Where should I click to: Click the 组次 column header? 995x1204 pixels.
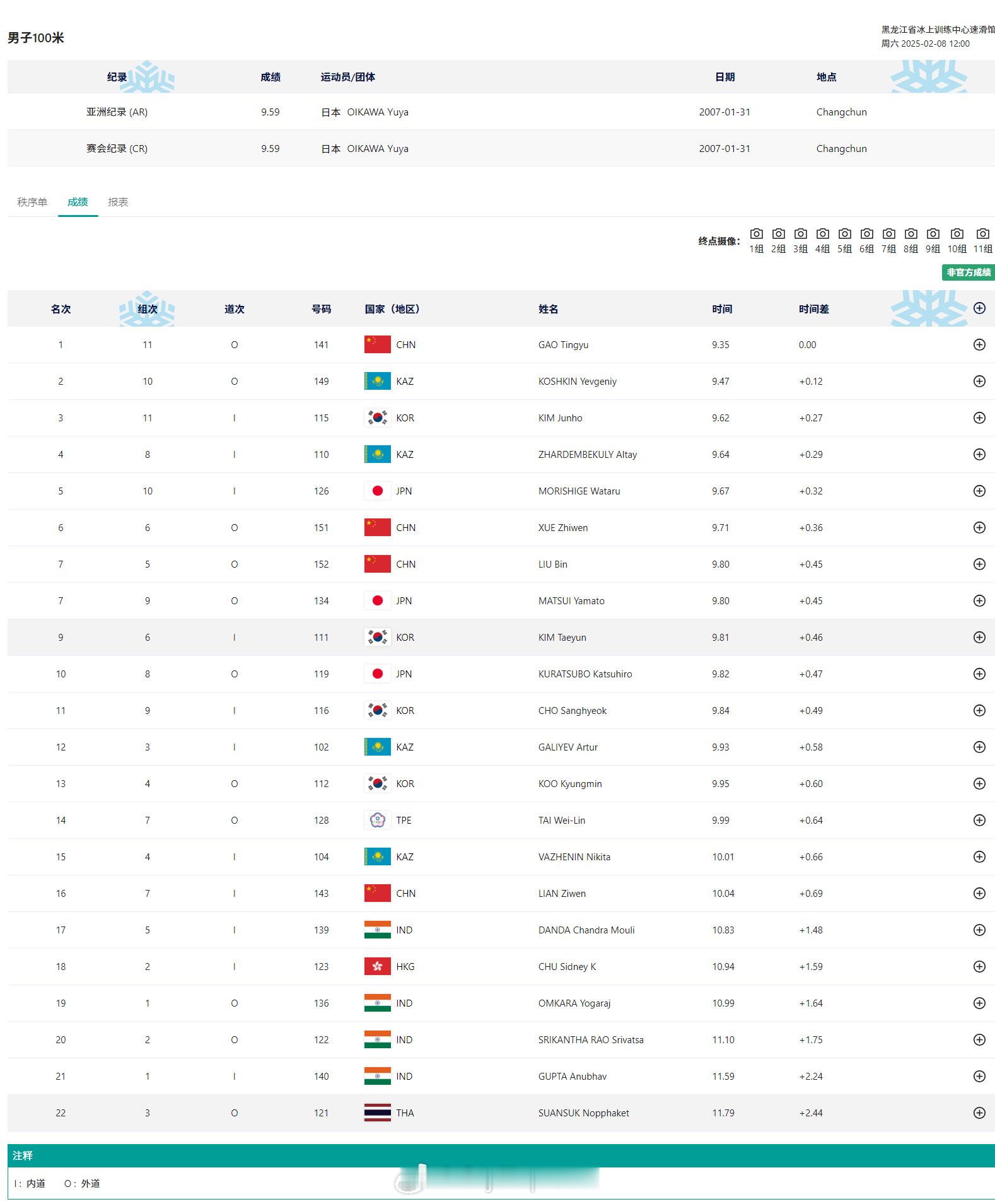tap(148, 309)
